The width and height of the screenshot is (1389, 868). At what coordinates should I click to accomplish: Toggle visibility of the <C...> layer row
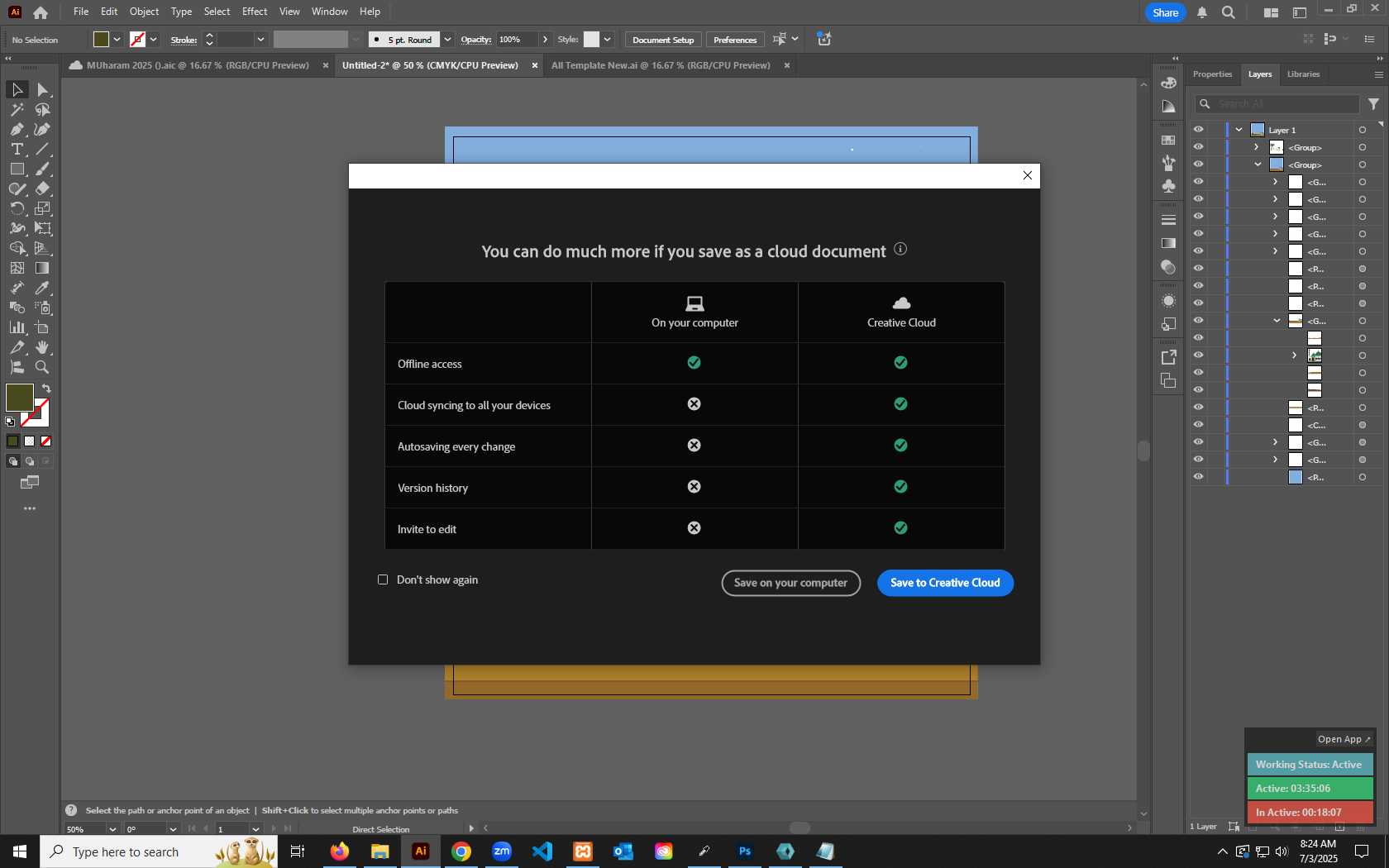1198,425
